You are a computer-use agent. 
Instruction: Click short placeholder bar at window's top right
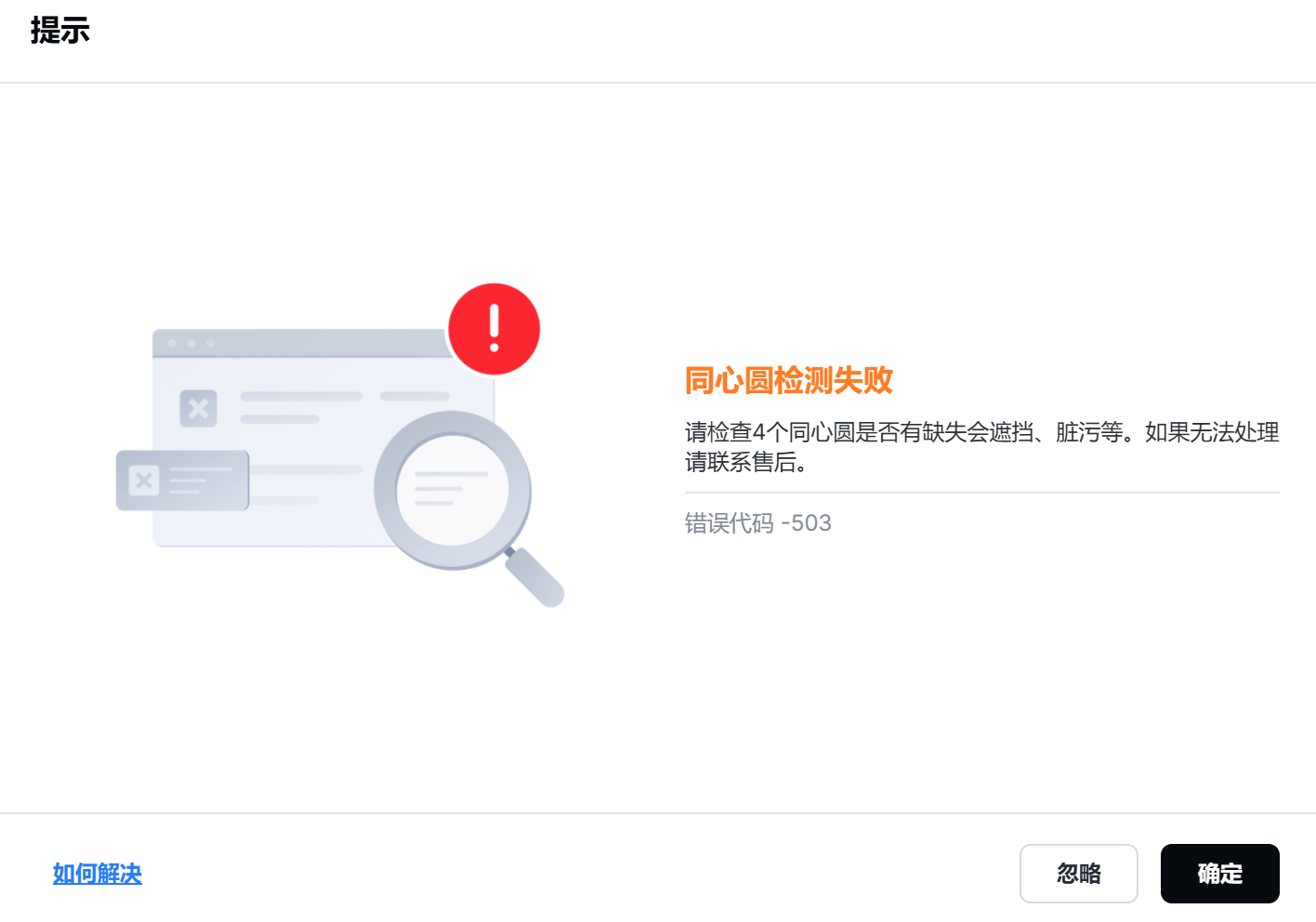tap(415, 396)
